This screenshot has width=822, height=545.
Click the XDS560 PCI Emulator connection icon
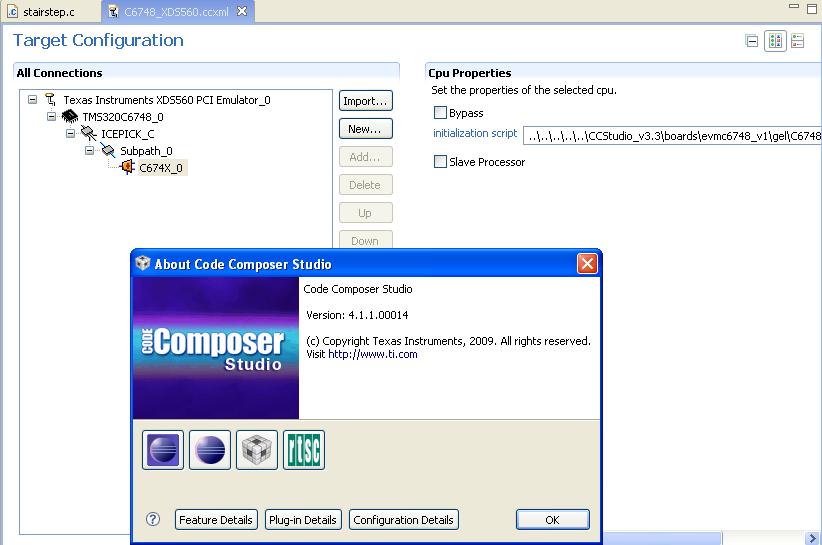50,100
